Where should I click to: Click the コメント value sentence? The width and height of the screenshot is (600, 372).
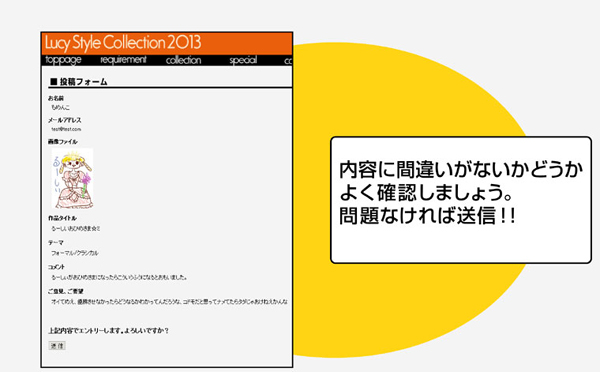pos(119,277)
